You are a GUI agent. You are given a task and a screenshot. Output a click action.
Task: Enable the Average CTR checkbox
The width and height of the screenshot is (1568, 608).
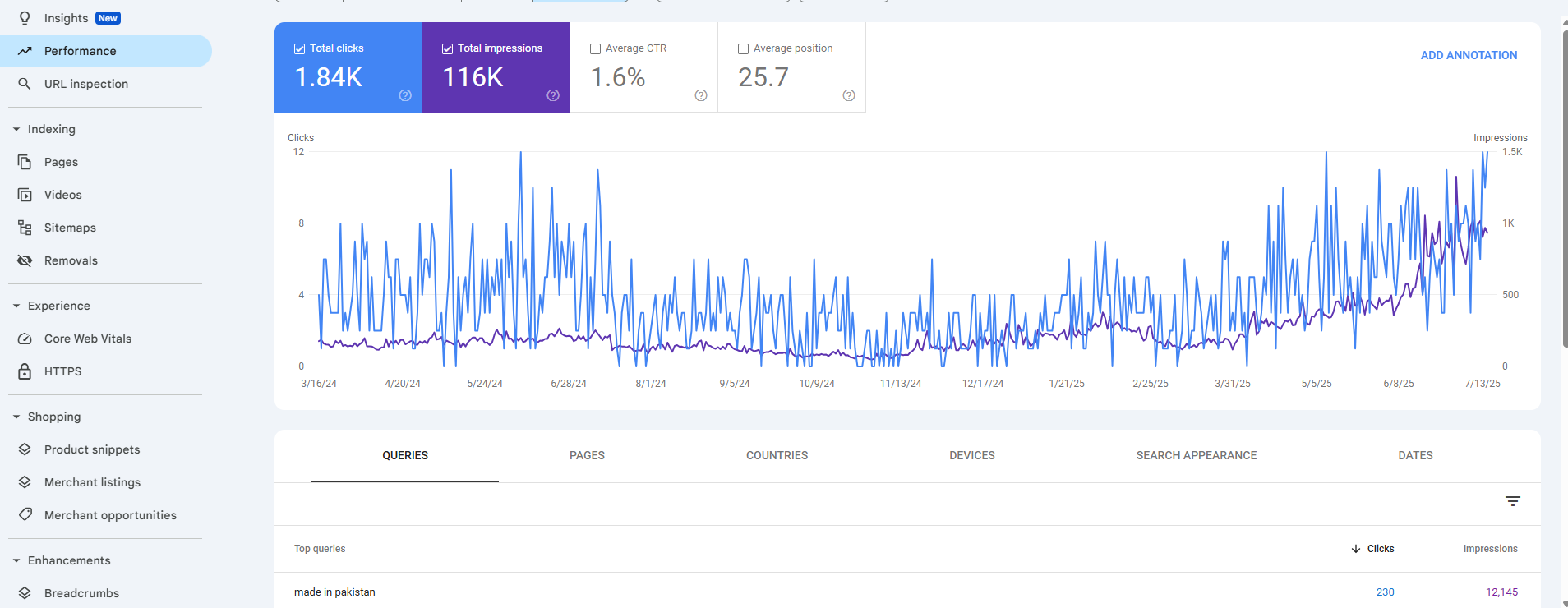pyautogui.click(x=596, y=48)
